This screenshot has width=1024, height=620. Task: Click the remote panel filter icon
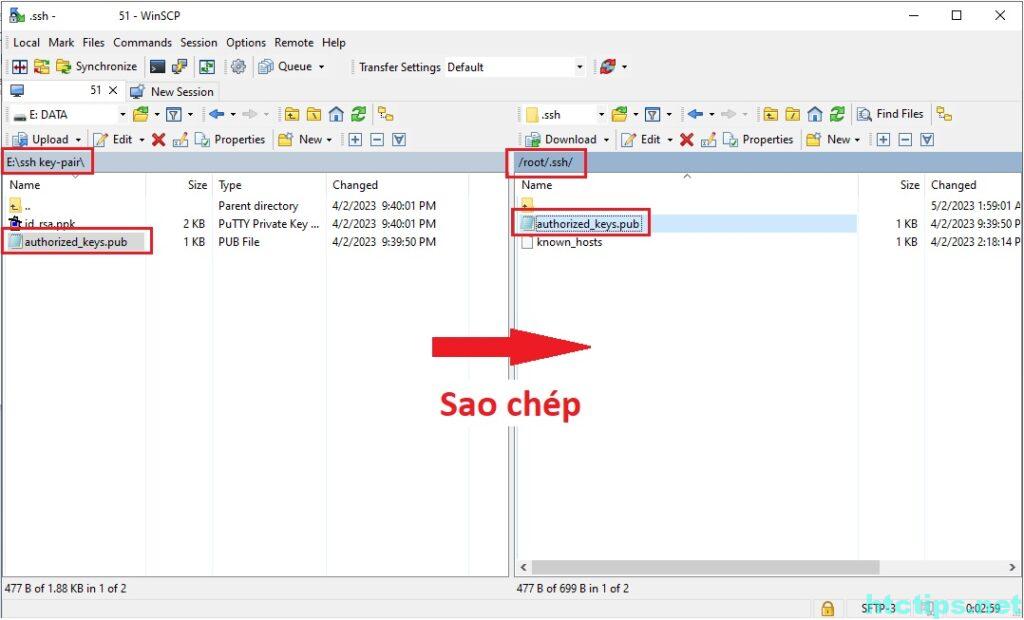[652, 115]
